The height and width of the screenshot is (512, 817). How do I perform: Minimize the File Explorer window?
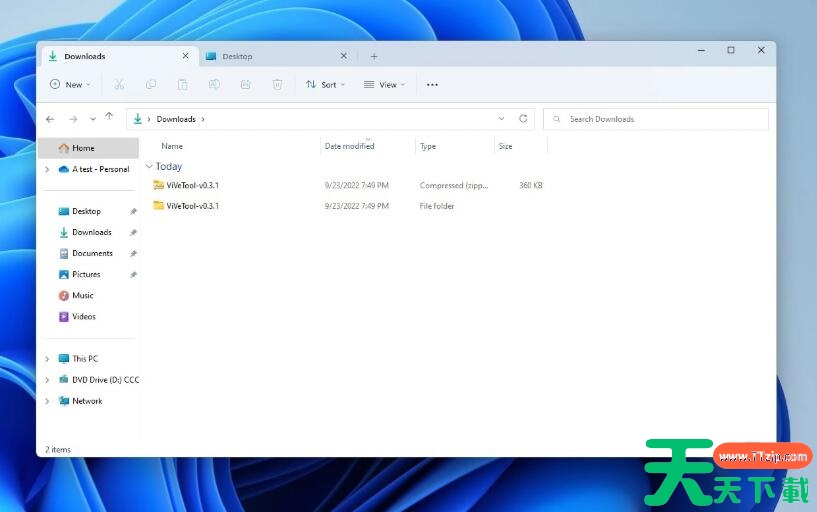[702, 51]
